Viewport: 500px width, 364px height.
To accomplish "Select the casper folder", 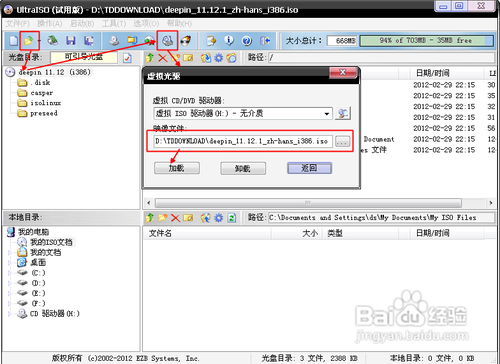I will 41,93.
